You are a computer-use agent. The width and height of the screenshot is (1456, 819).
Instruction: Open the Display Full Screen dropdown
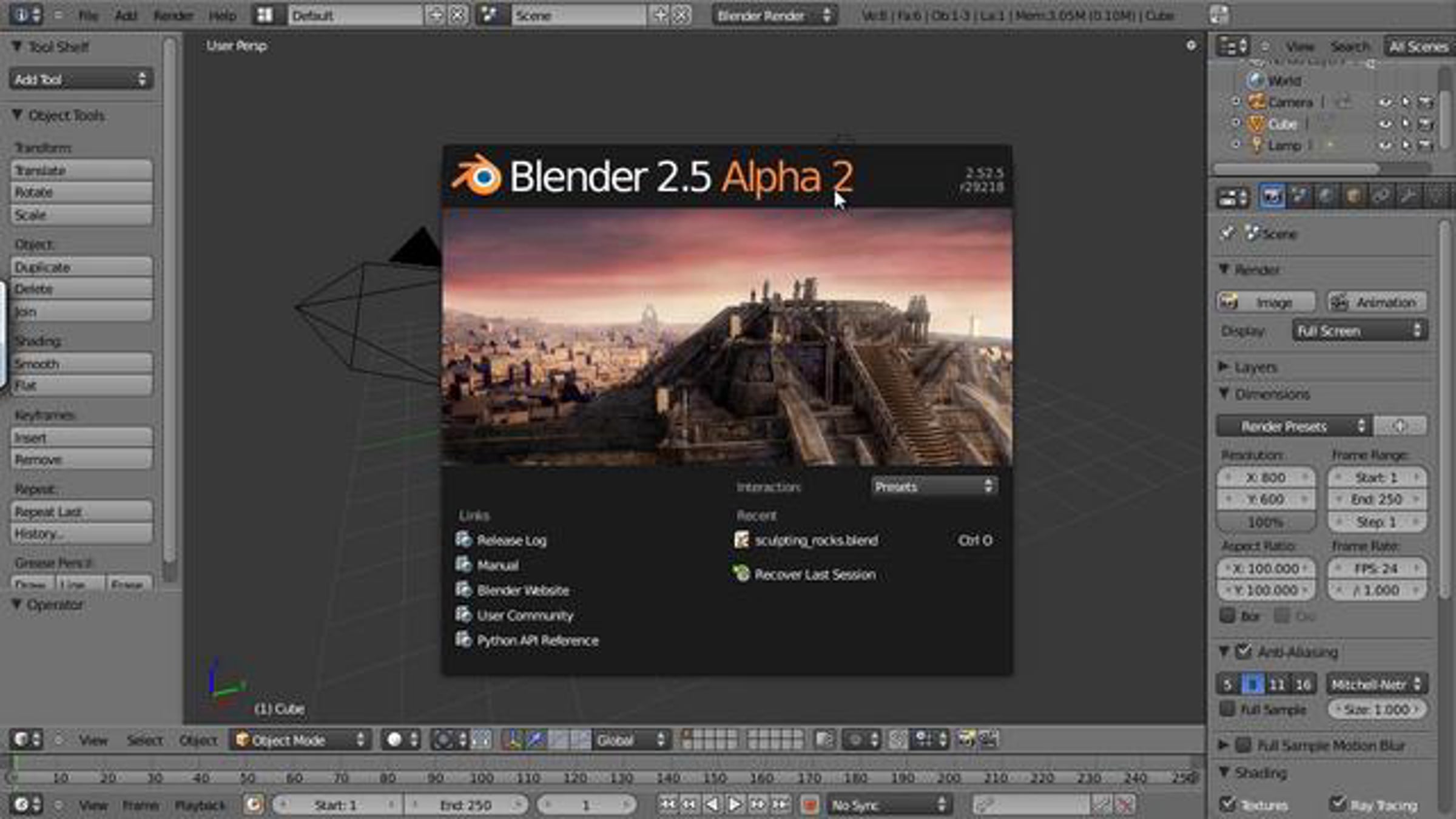[x=1360, y=331]
